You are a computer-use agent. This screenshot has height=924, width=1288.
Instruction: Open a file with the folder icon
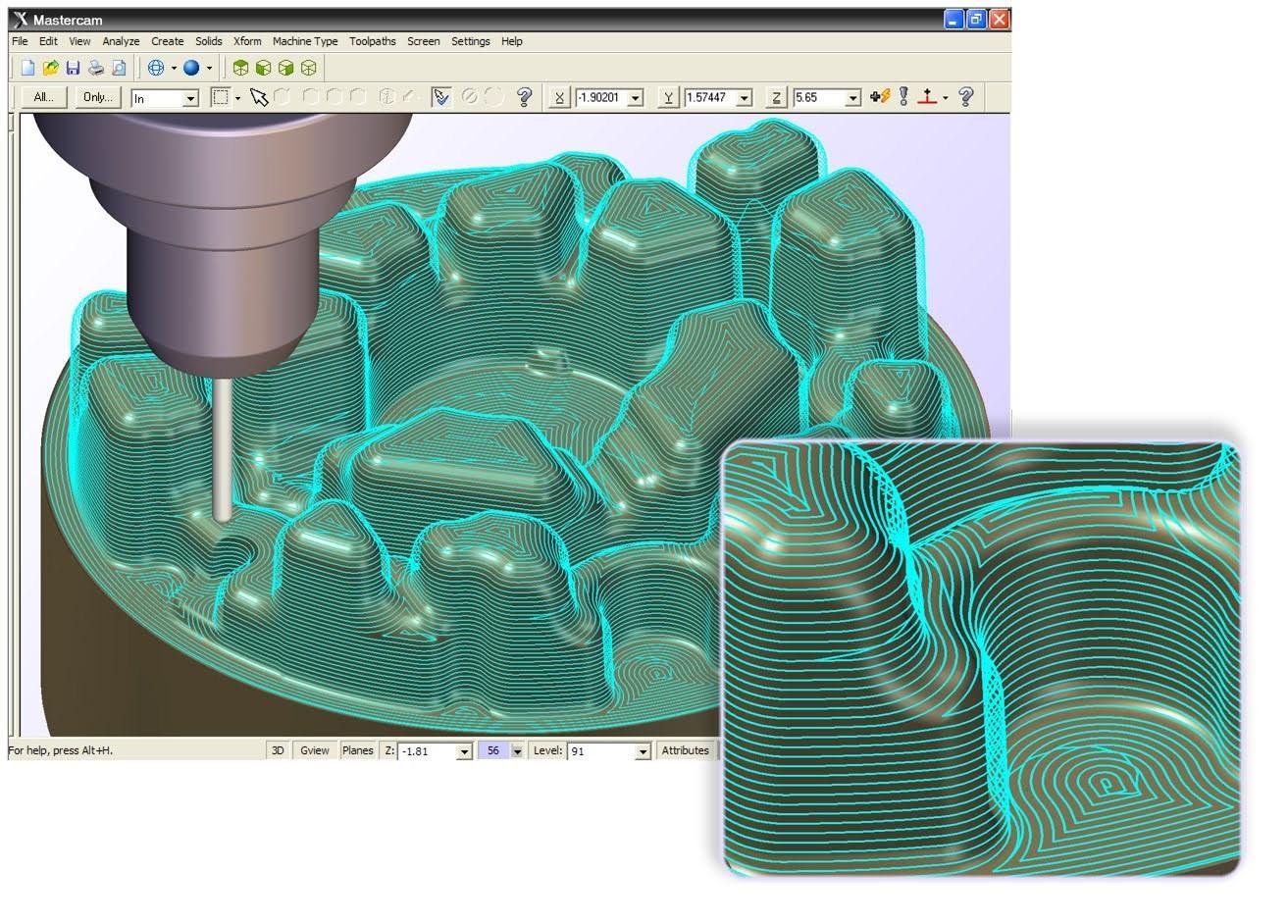(50, 68)
